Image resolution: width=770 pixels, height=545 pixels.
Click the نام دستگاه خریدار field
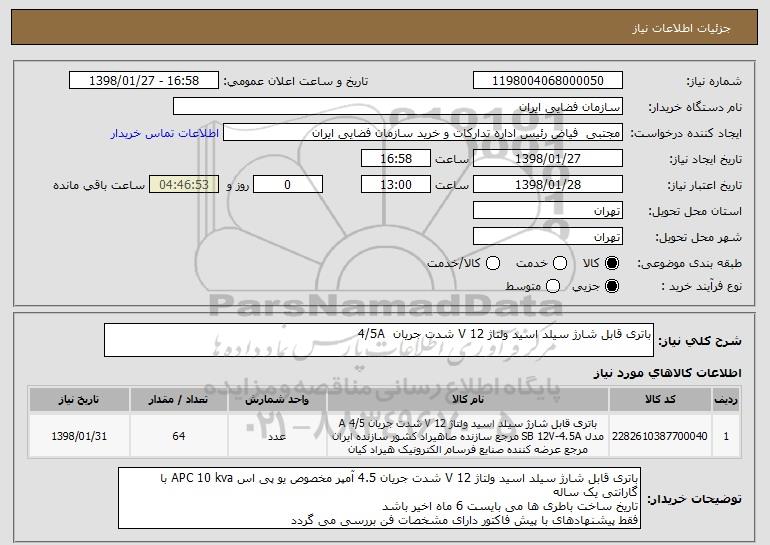398,107
